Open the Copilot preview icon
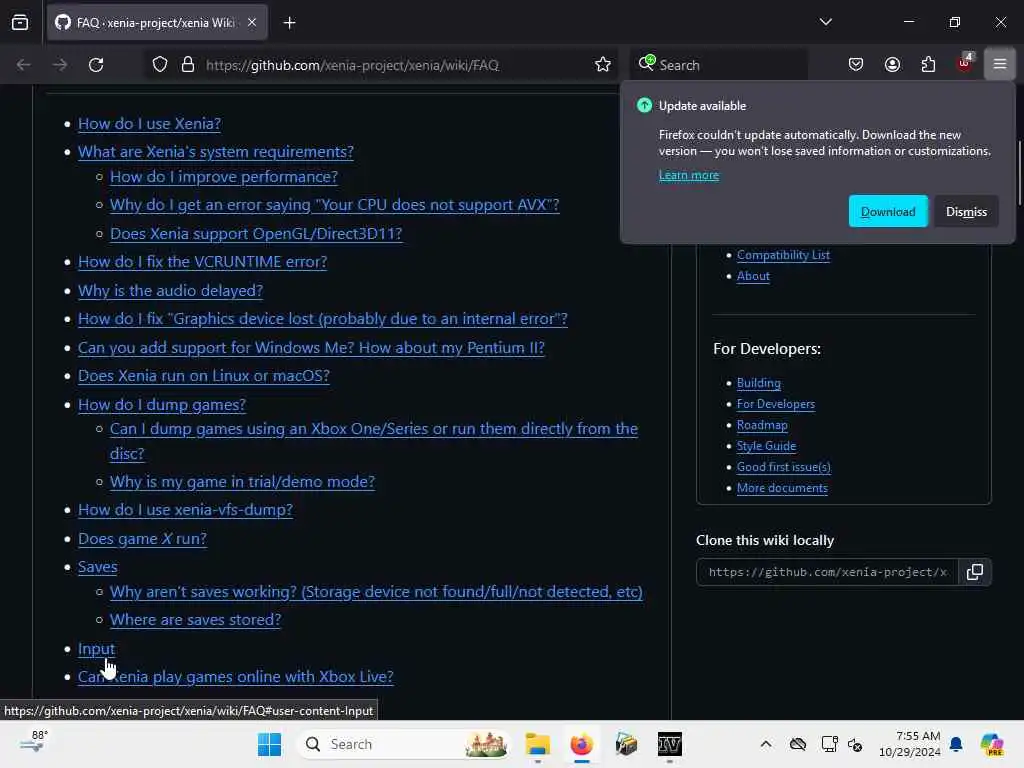The image size is (1024, 768). pos(991,744)
